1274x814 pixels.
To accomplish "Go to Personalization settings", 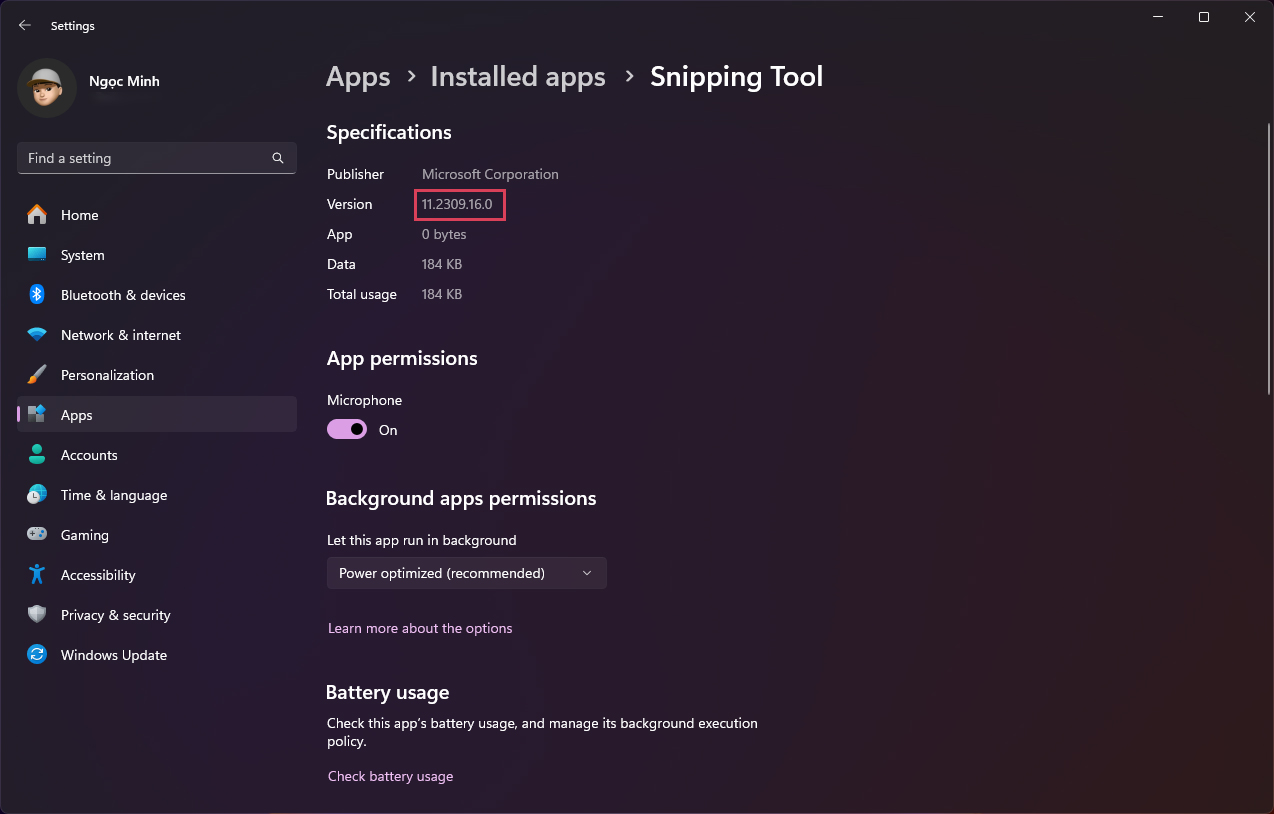I will coord(157,375).
